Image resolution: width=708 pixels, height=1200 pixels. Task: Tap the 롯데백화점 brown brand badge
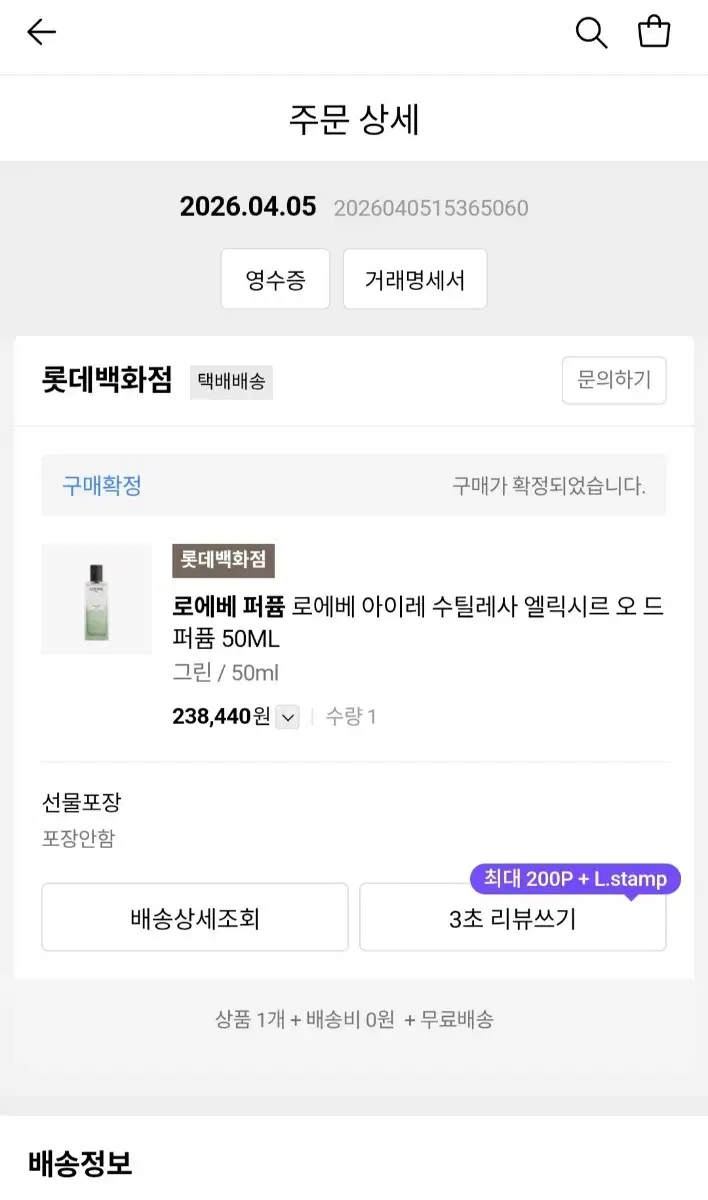coord(223,561)
